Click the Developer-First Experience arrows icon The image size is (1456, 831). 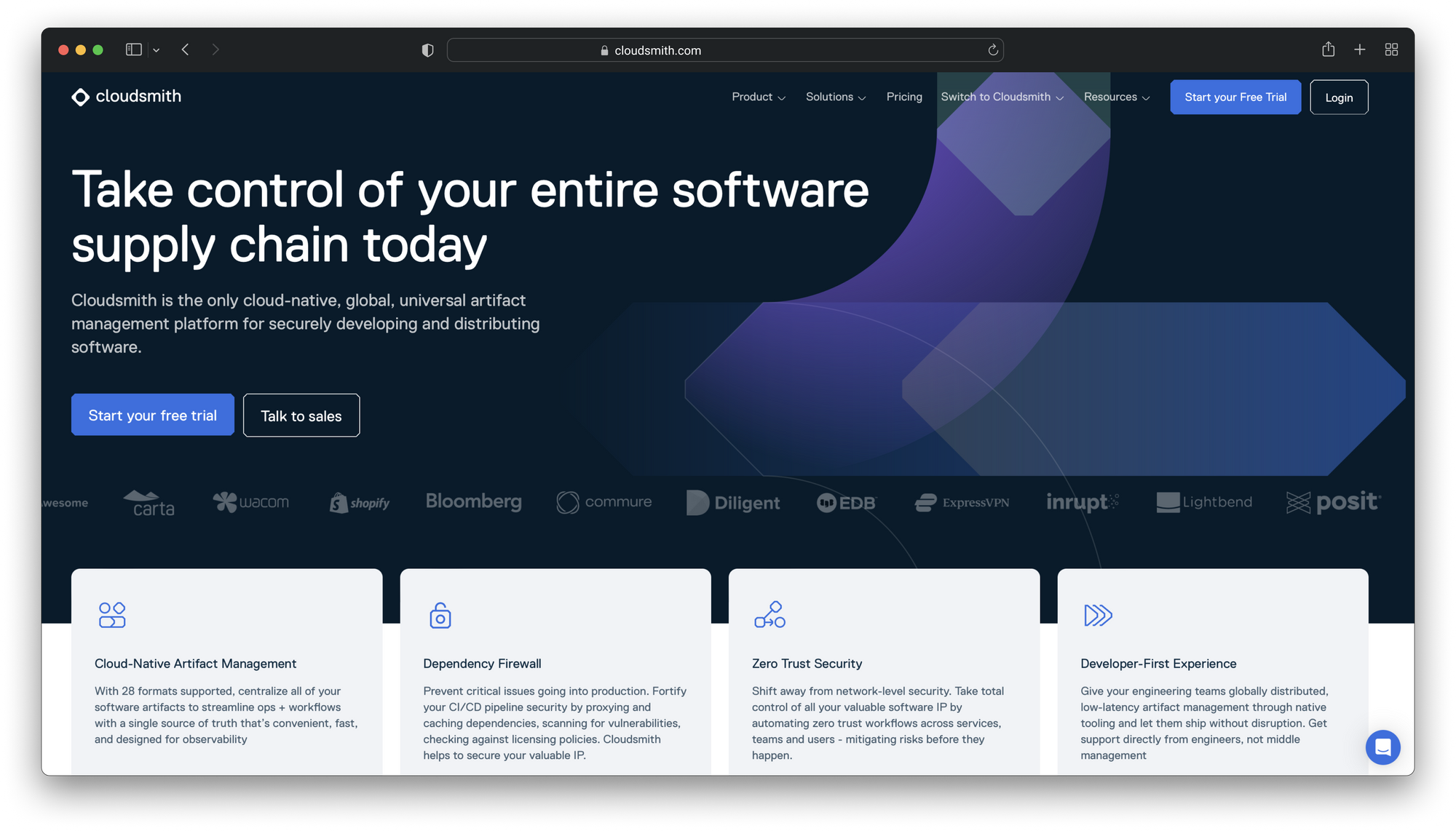coord(1098,615)
